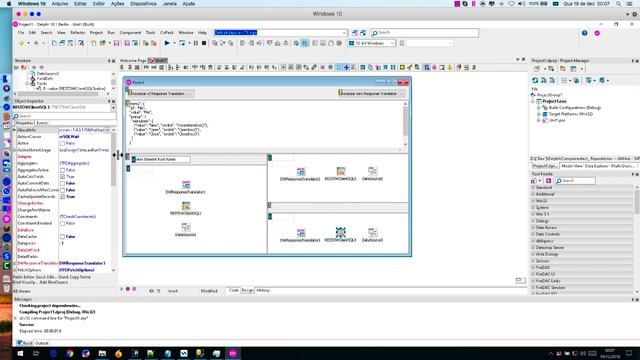
Task: Click Processar c/ Response Translator button
Action: (x=160, y=93)
